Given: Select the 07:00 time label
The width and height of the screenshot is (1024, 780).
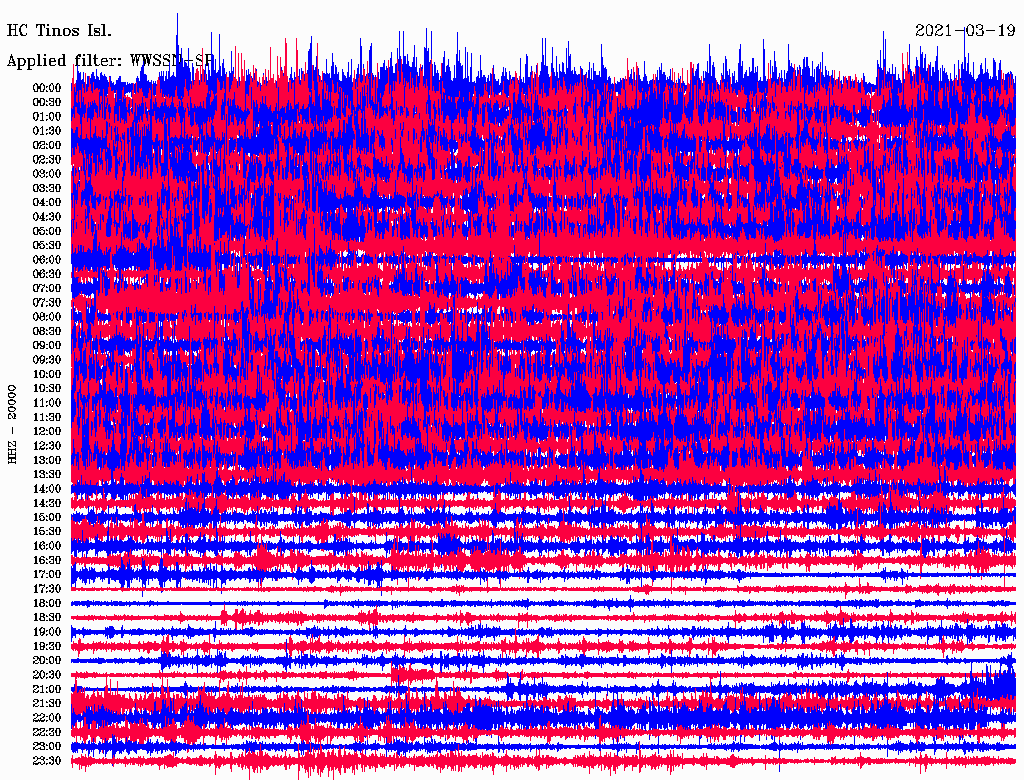Looking at the screenshot, I should pyautogui.click(x=47, y=288).
